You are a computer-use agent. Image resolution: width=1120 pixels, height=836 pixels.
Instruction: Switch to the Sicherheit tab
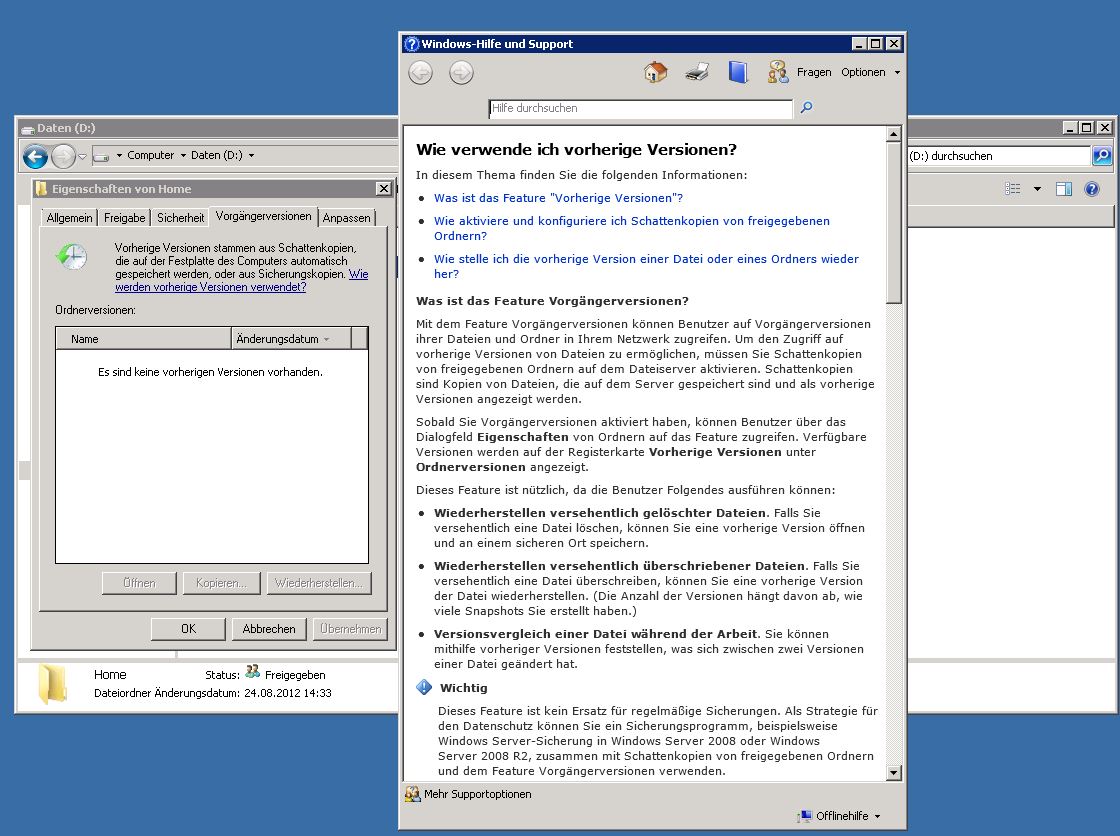181,218
